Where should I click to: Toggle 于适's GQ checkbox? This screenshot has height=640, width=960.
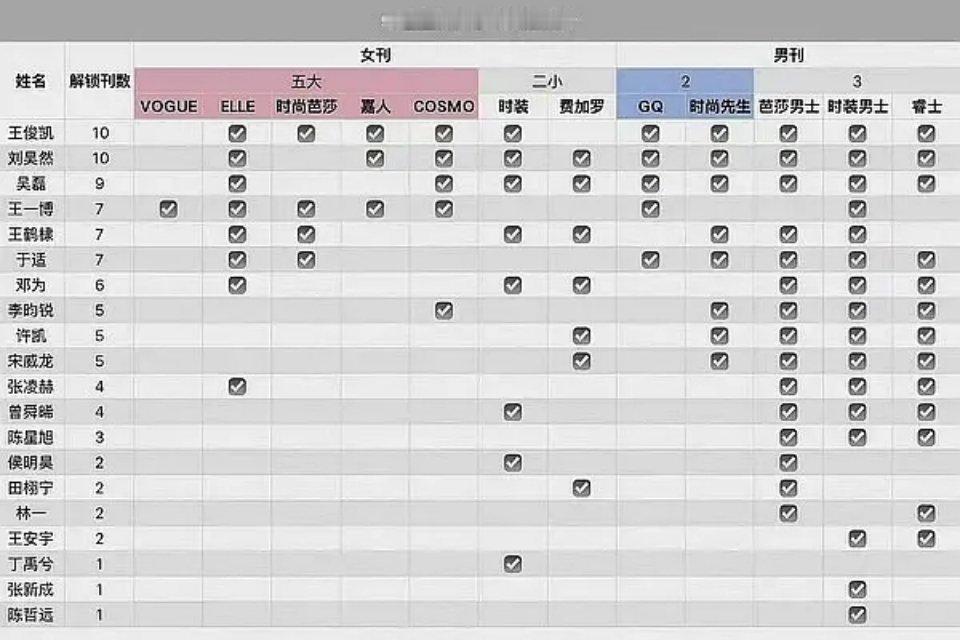coord(650,260)
